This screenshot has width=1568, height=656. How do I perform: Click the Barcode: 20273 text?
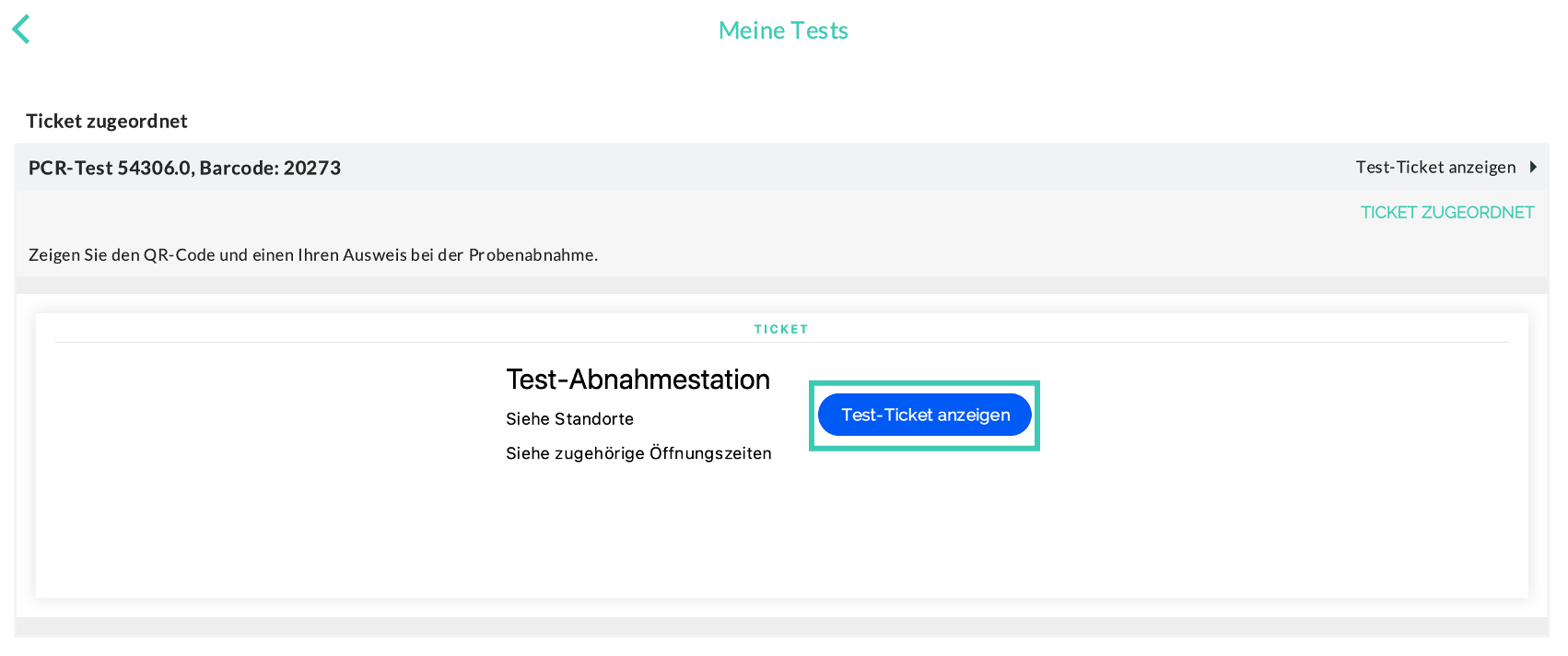(270, 168)
